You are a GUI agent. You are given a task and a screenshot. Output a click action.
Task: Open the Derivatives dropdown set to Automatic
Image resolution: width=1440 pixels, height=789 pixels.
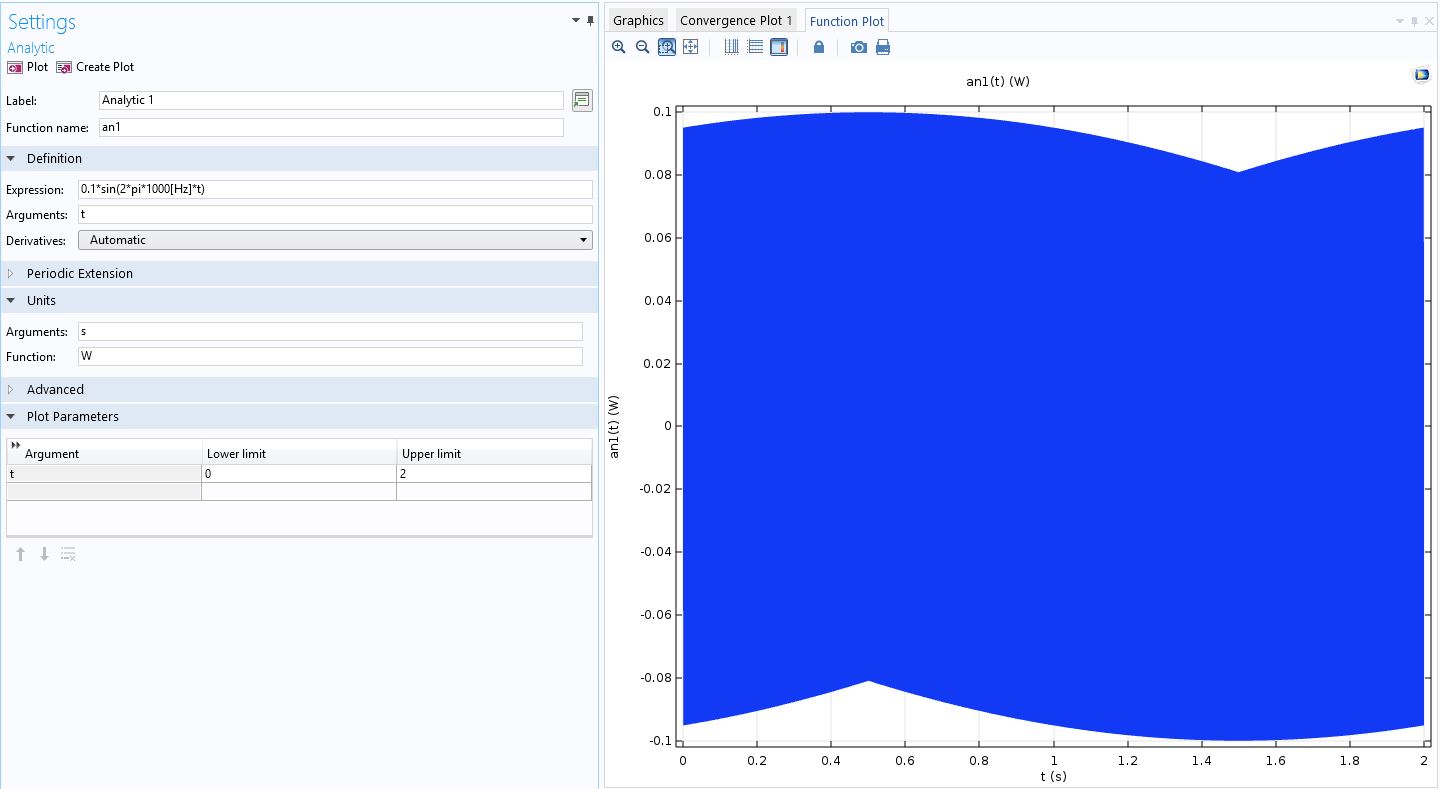(x=335, y=240)
